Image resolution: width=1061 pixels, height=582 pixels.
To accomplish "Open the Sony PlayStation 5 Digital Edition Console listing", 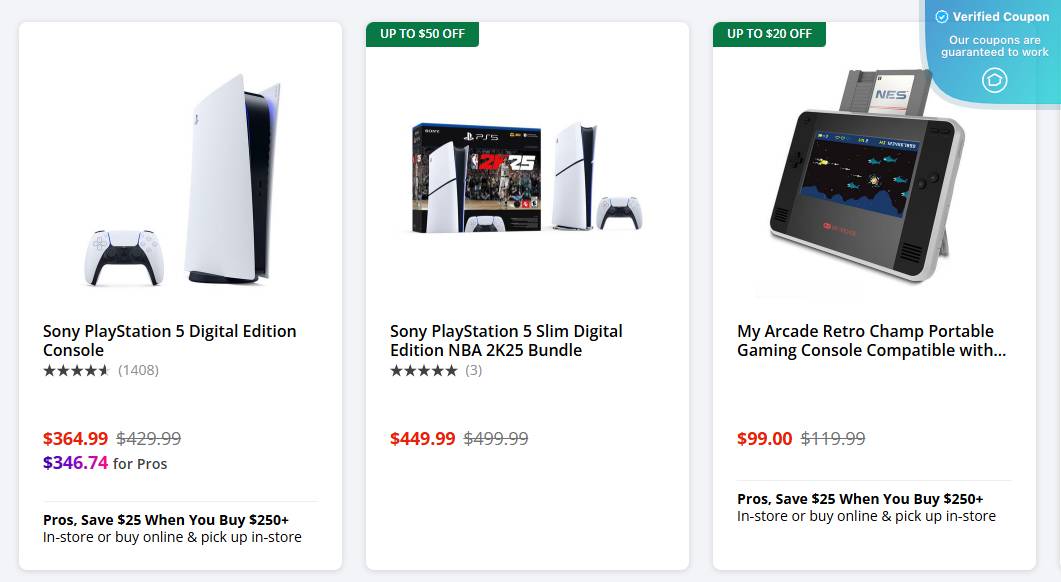I will click(168, 340).
